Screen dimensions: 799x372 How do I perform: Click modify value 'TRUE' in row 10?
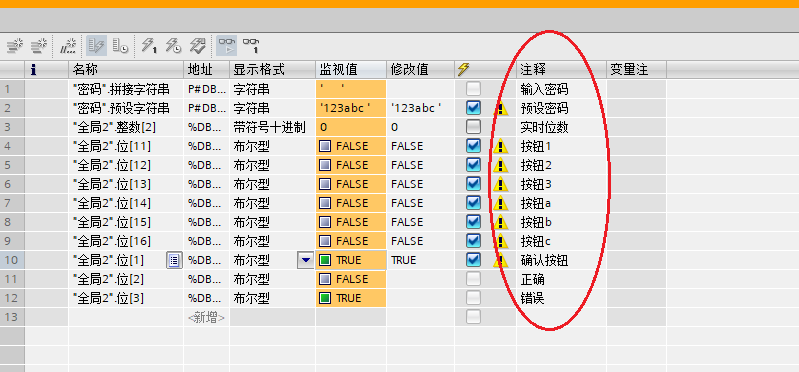404,260
